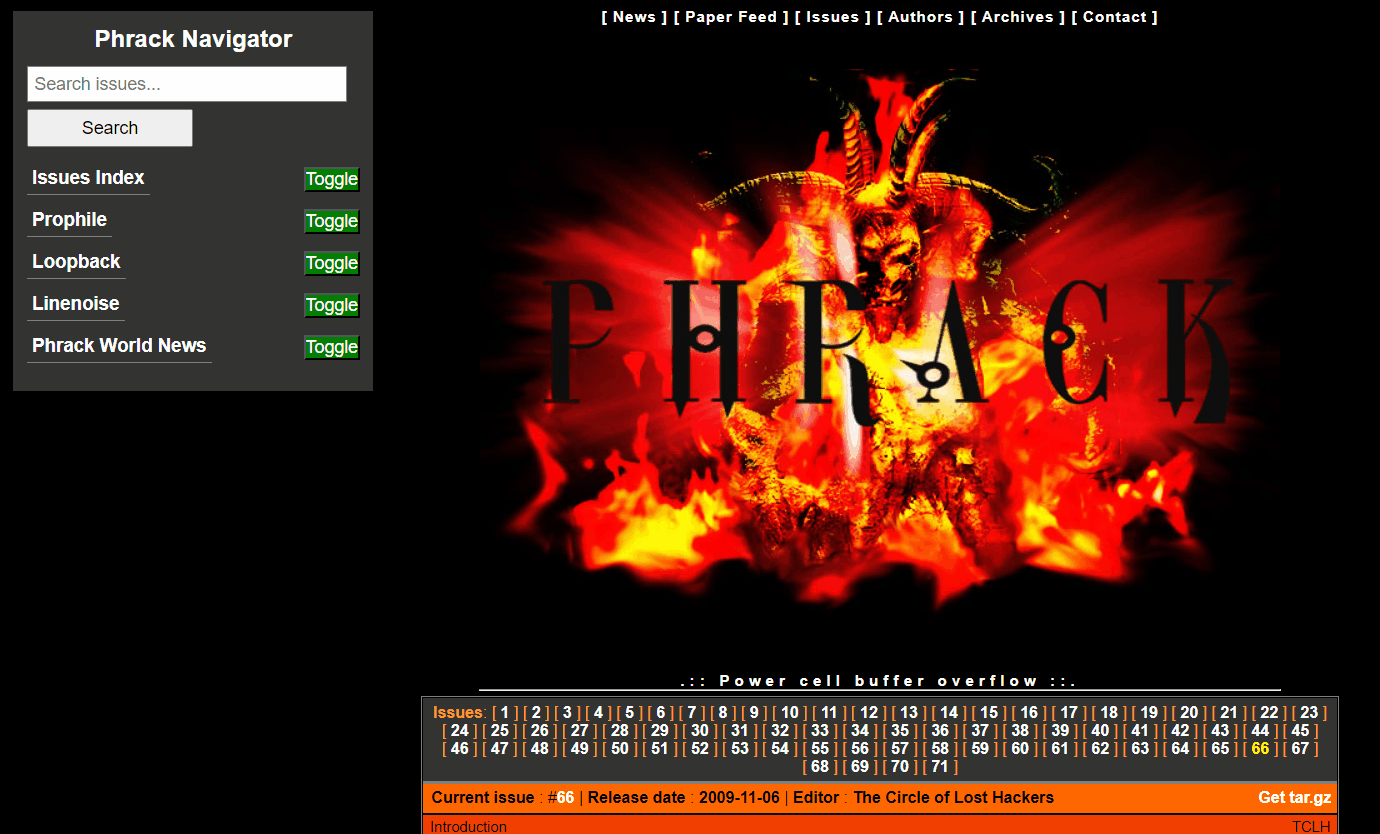Go to issue 36
Viewport: 1380px width, 834px height.
pos(940,731)
